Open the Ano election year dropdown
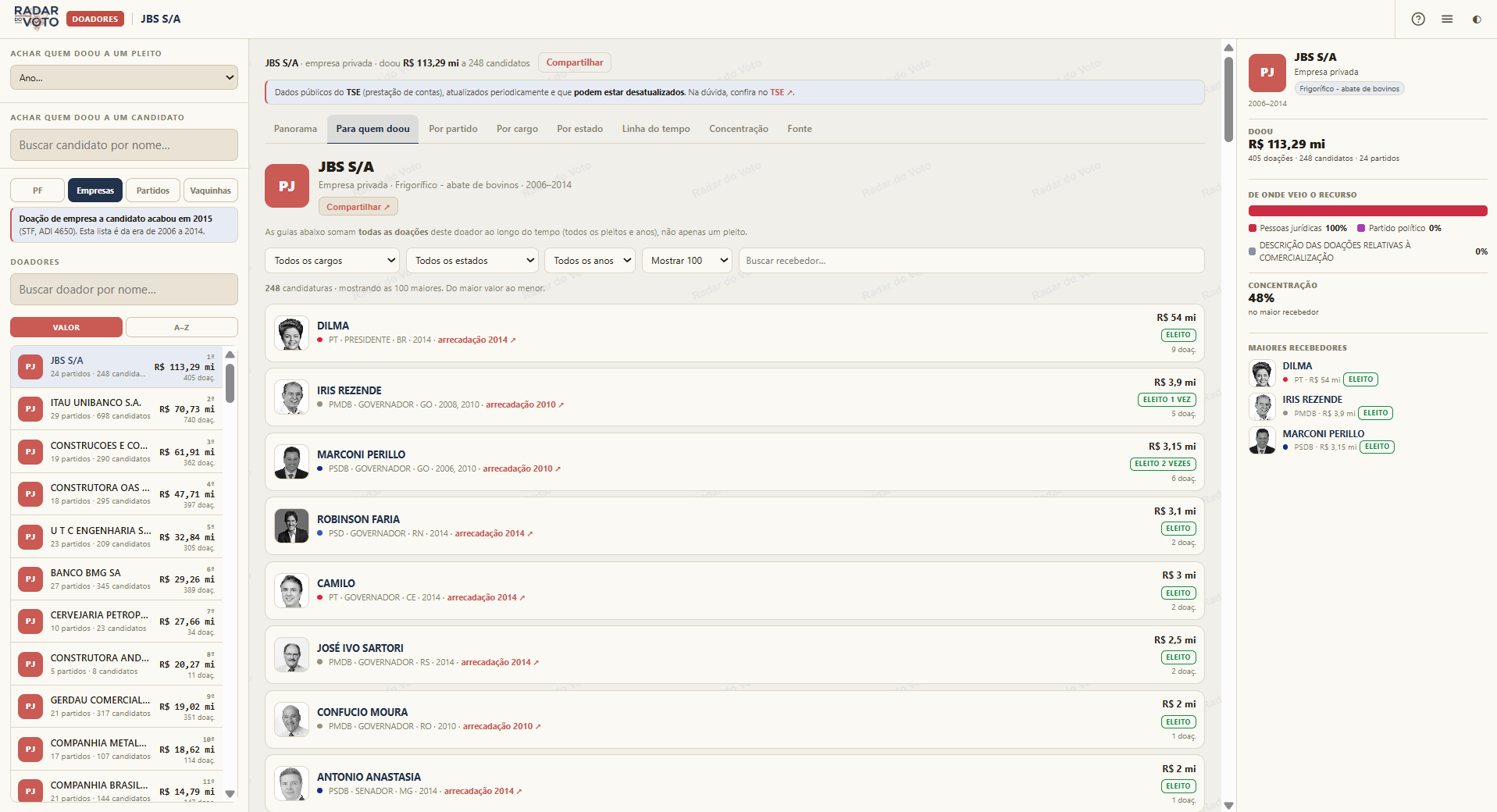1497x812 pixels. [x=124, y=77]
